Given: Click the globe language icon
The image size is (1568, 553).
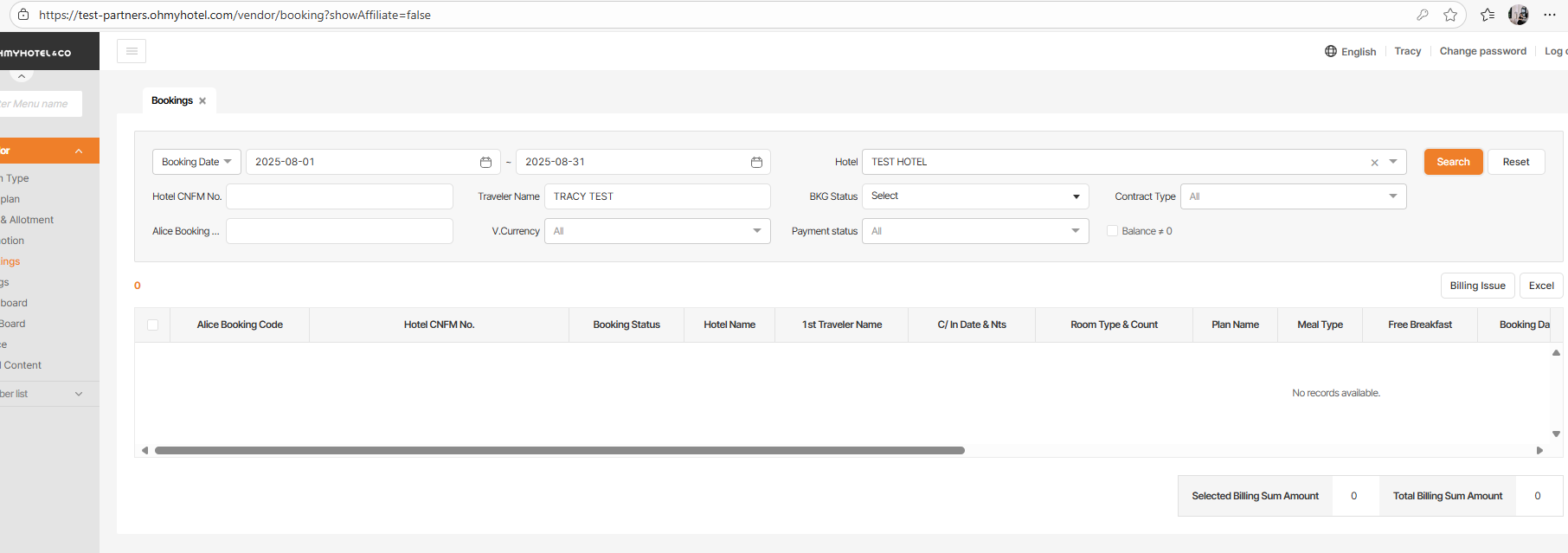Looking at the screenshot, I should (x=1331, y=51).
